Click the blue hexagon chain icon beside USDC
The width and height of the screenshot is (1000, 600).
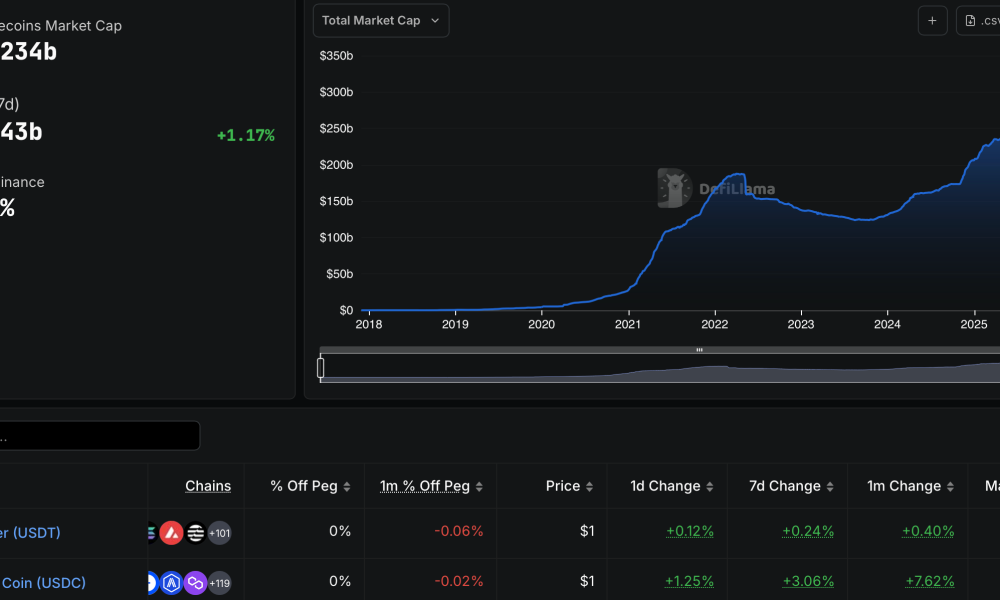pyautogui.click(x=171, y=582)
